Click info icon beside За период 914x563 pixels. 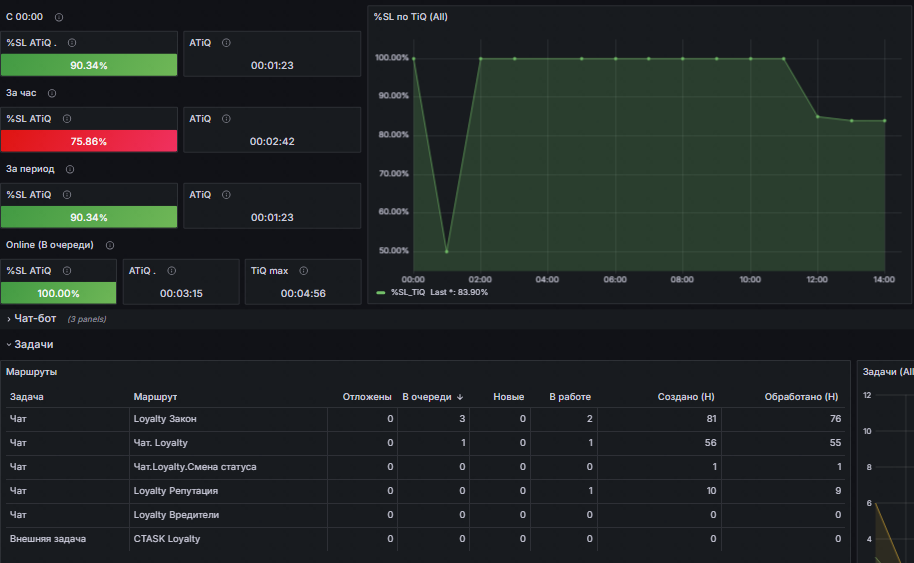coord(70,170)
